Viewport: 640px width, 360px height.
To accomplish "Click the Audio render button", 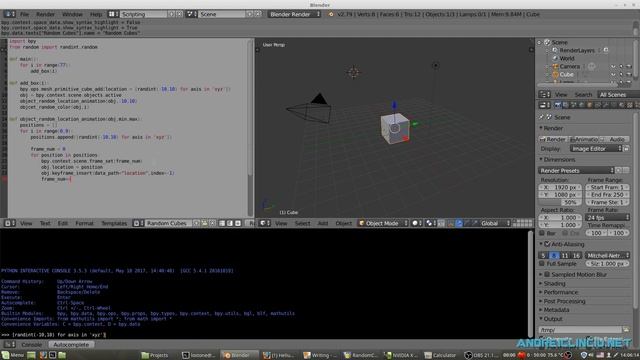I will (614, 139).
